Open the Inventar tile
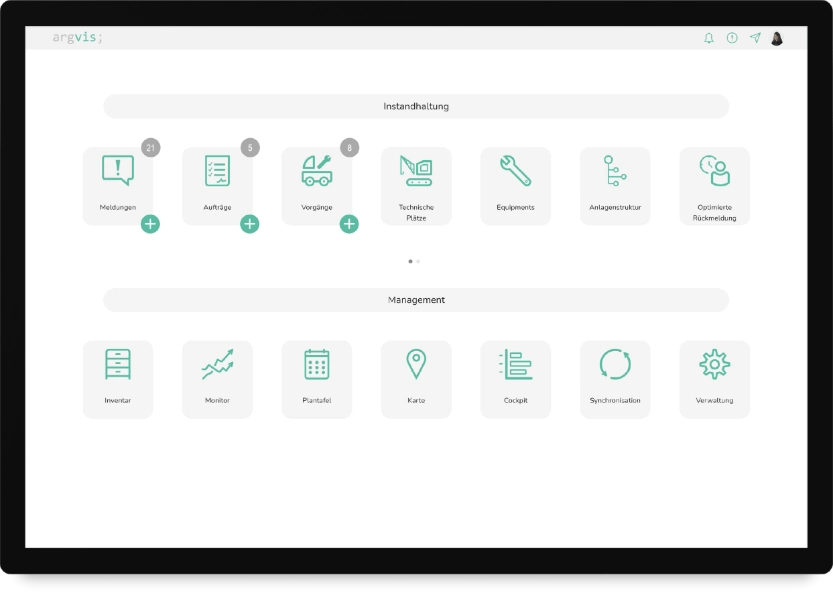The height and width of the screenshot is (596, 833). click(117, 379)
